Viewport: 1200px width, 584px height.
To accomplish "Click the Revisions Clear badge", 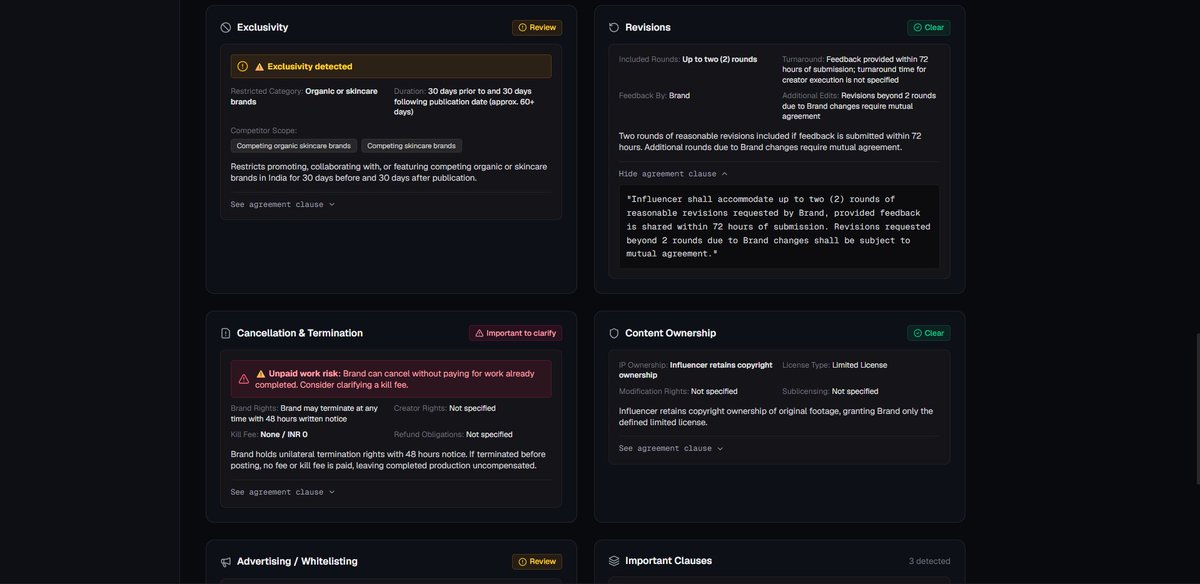I will [929, 28].
